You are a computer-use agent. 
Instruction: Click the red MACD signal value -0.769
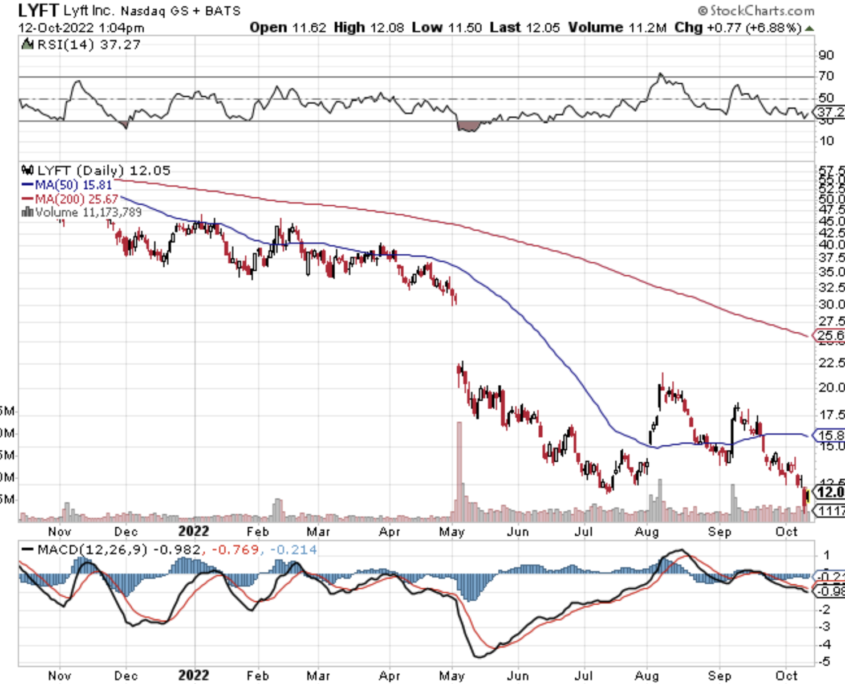click(226, 549)
